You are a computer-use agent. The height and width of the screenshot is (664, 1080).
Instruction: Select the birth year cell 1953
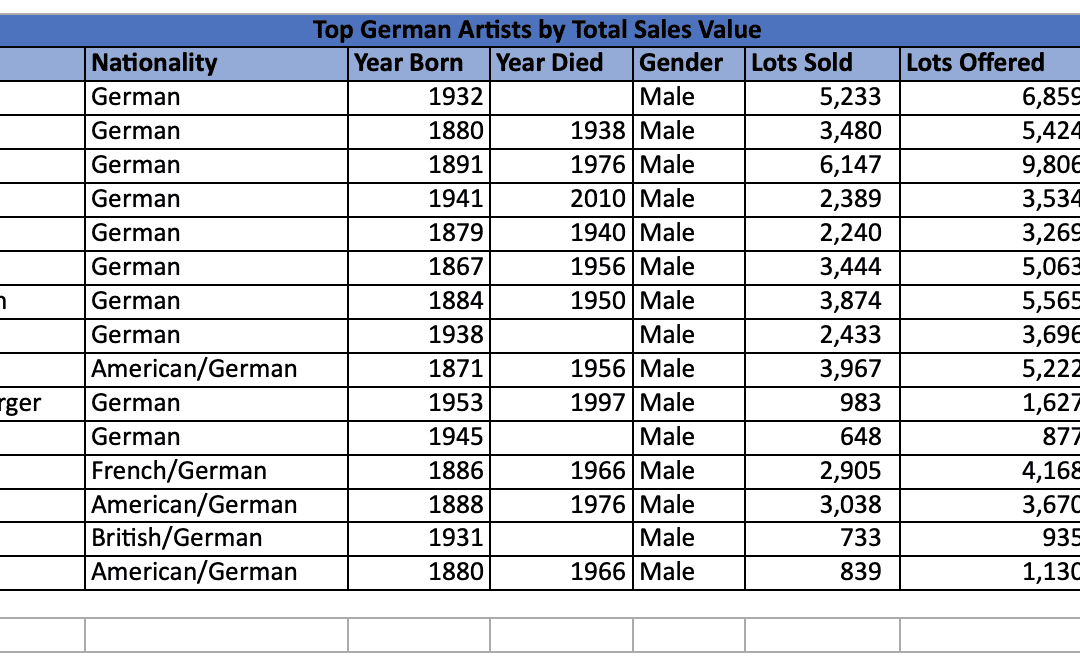(x=419, y=403)
